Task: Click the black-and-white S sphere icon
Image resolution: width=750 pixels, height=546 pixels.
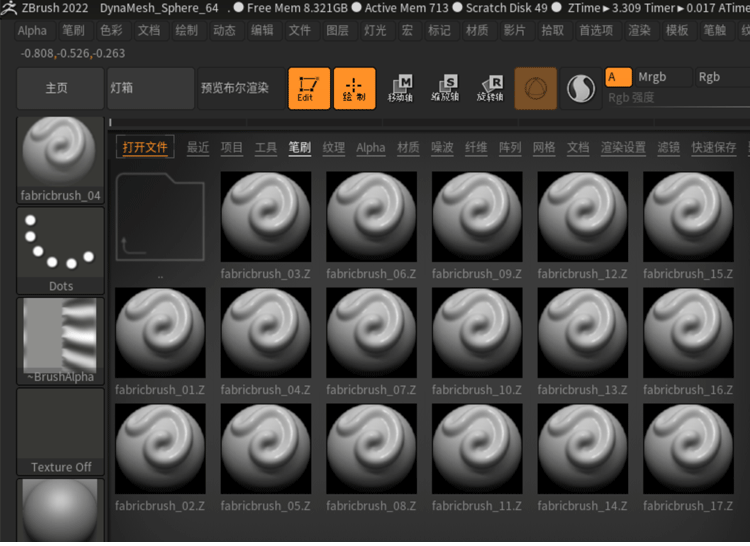Action: point(580,89)
